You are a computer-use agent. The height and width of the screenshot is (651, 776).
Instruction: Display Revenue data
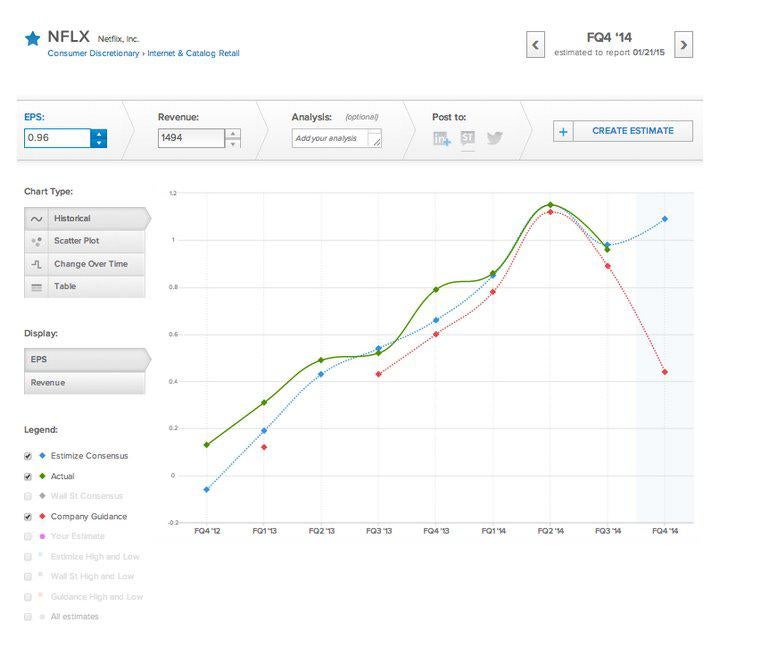pos(85,383)
